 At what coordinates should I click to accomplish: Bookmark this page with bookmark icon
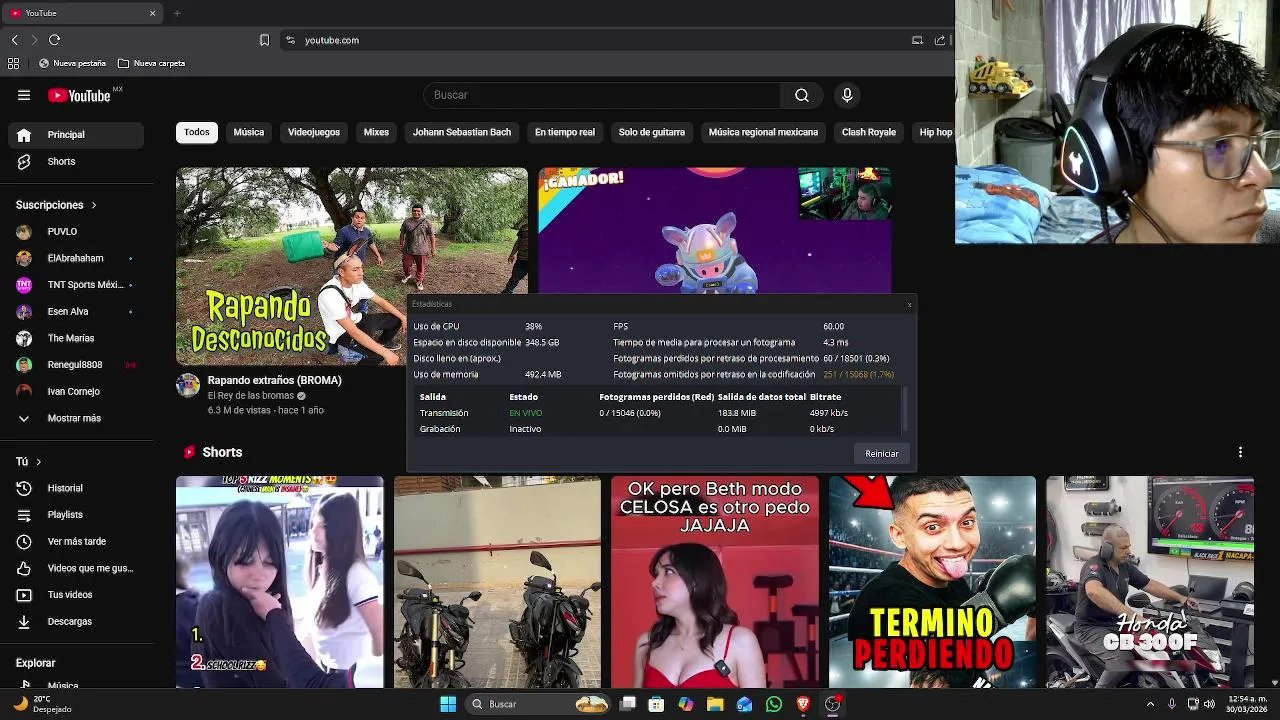(264, 40)
